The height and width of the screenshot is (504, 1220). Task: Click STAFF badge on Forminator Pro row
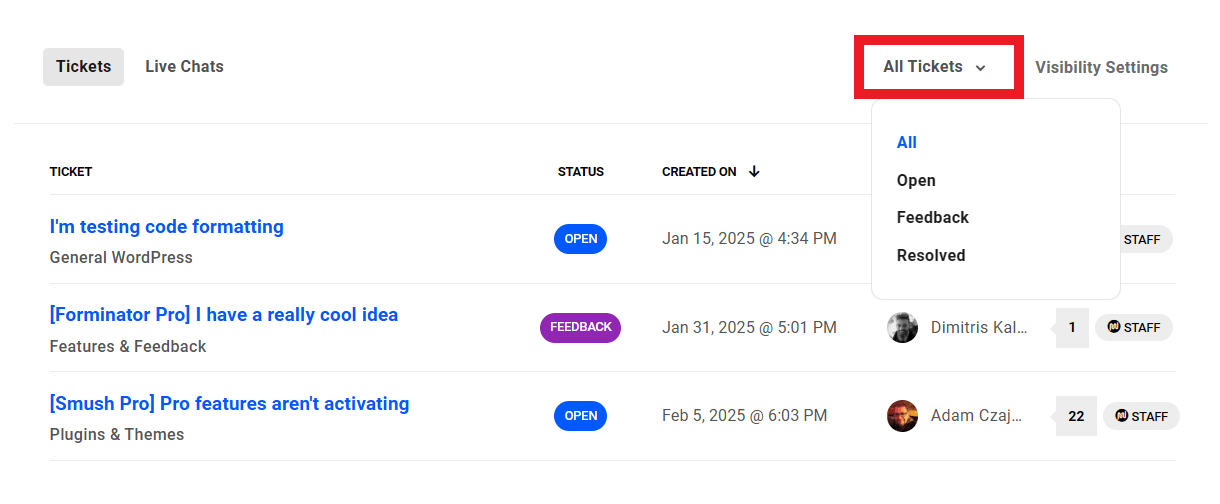click(x=1134, y=328)
